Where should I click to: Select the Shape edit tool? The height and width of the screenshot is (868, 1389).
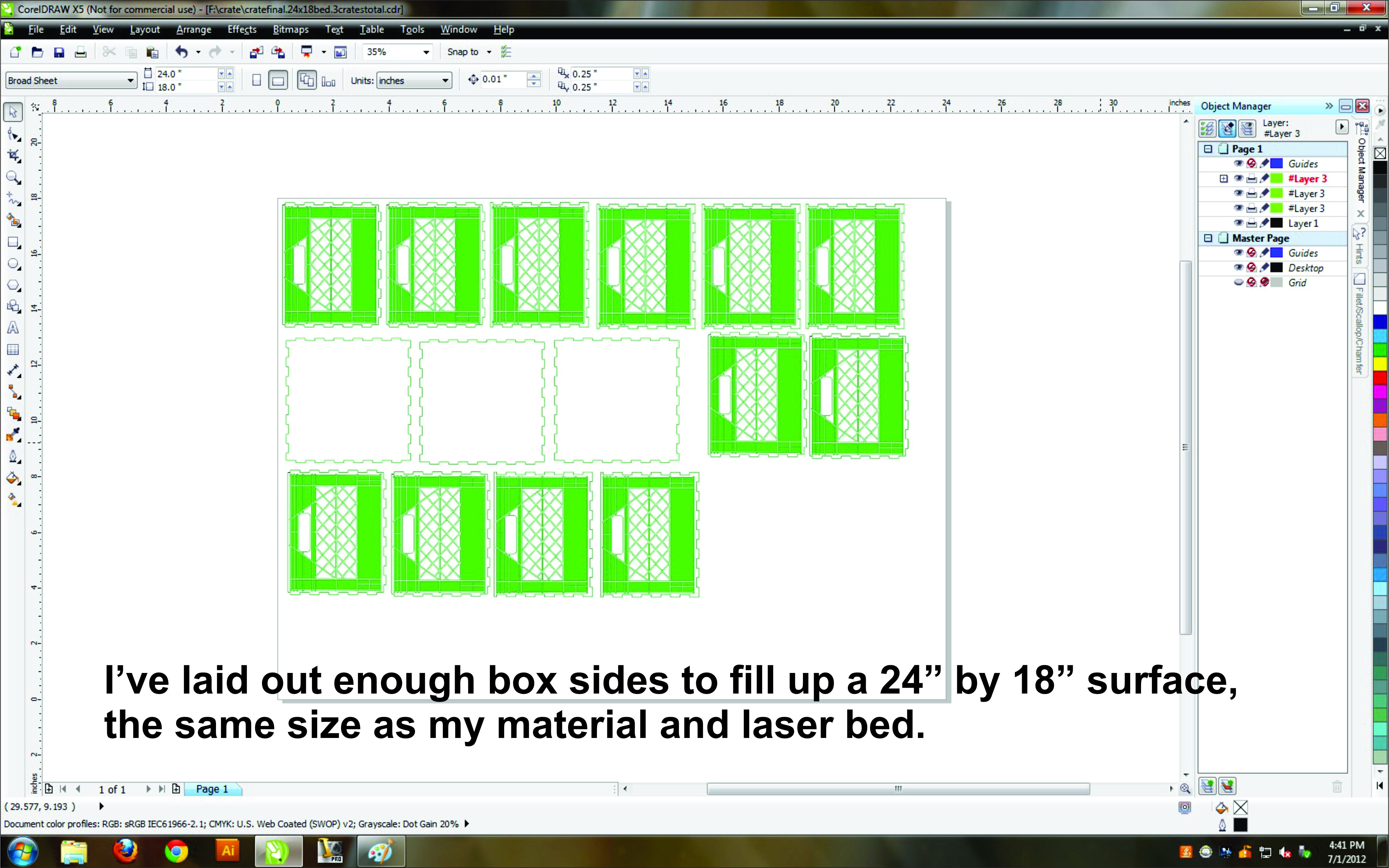13,134
